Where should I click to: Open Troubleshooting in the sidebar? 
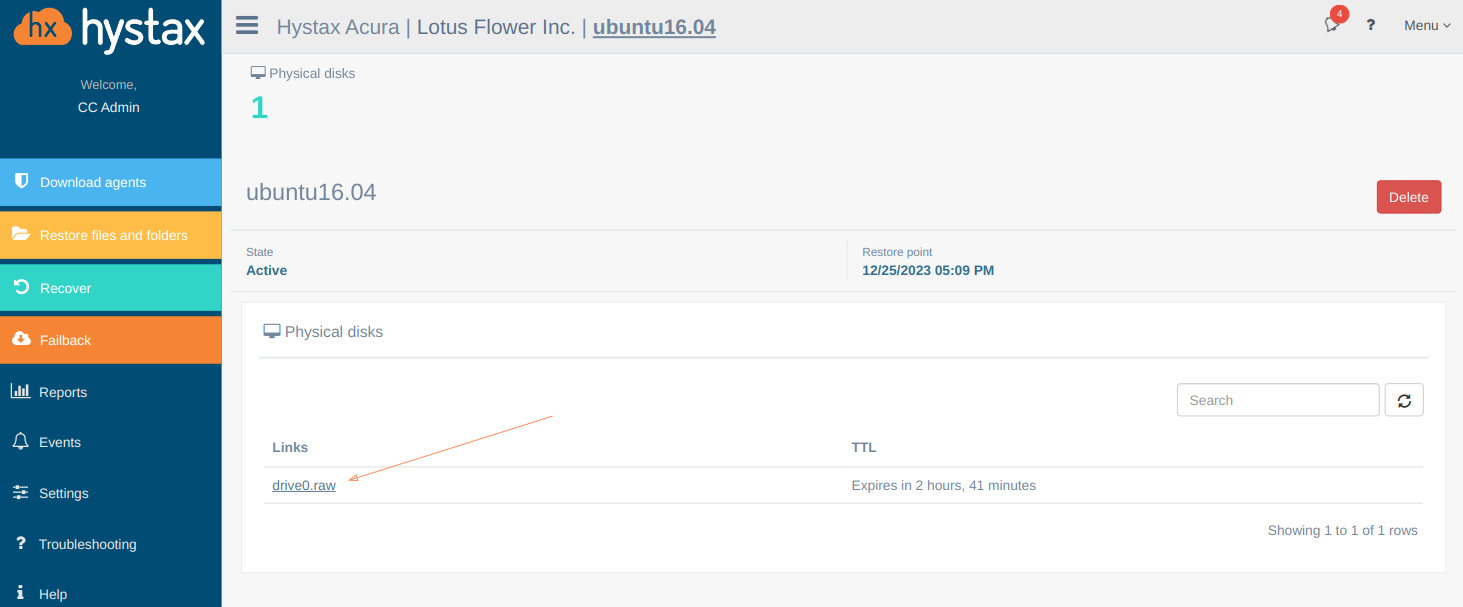(x=87, y=544)
